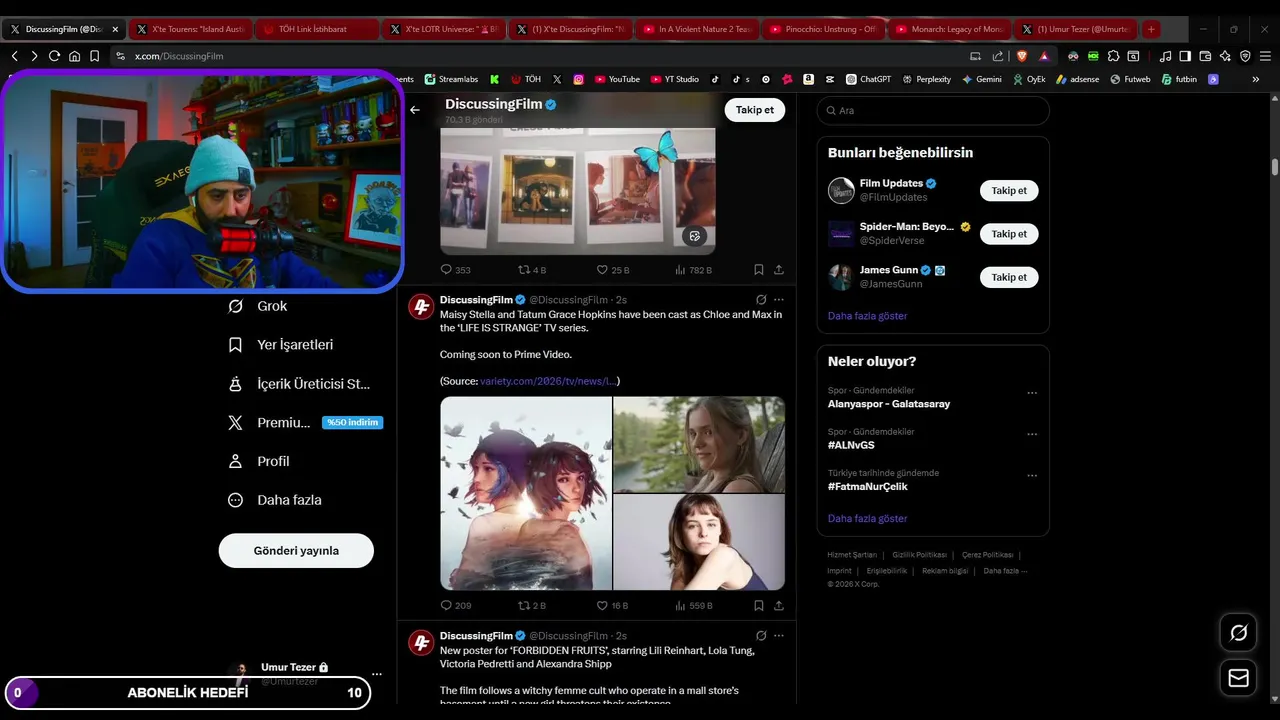View analytics of Life is Strange post (559 B)
1280x720 pixels.
[x=694, y=605]
